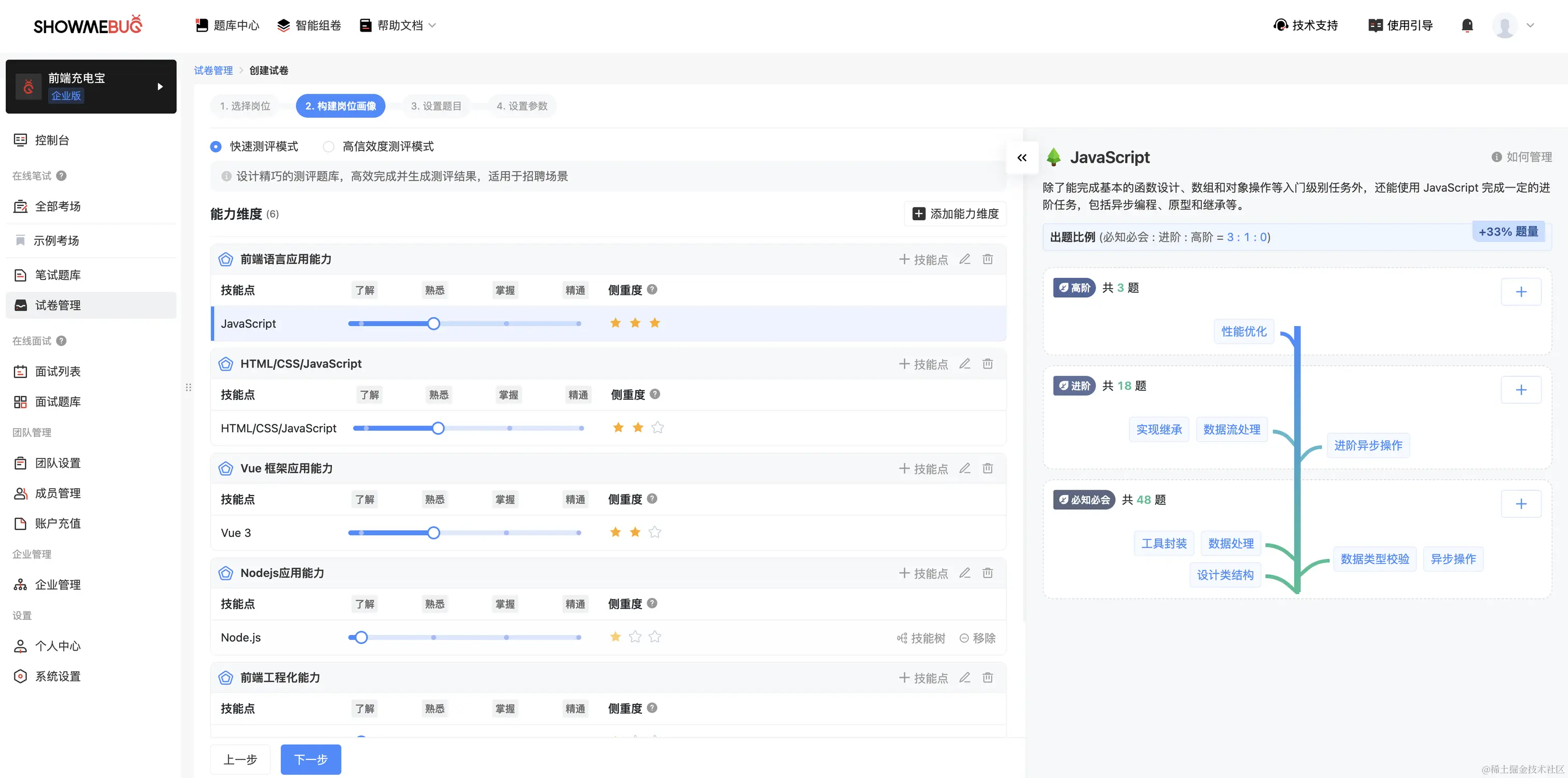Open 笔试题库 in the sidebar

click(x=57, y=275)
